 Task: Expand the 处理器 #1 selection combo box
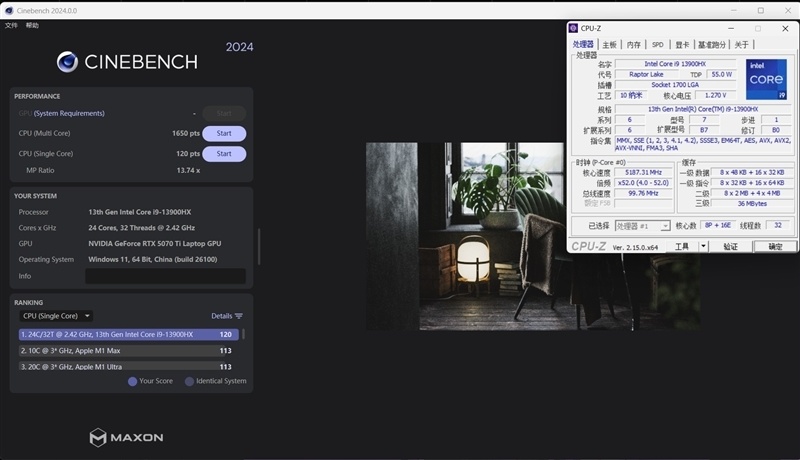coord(642,226)
